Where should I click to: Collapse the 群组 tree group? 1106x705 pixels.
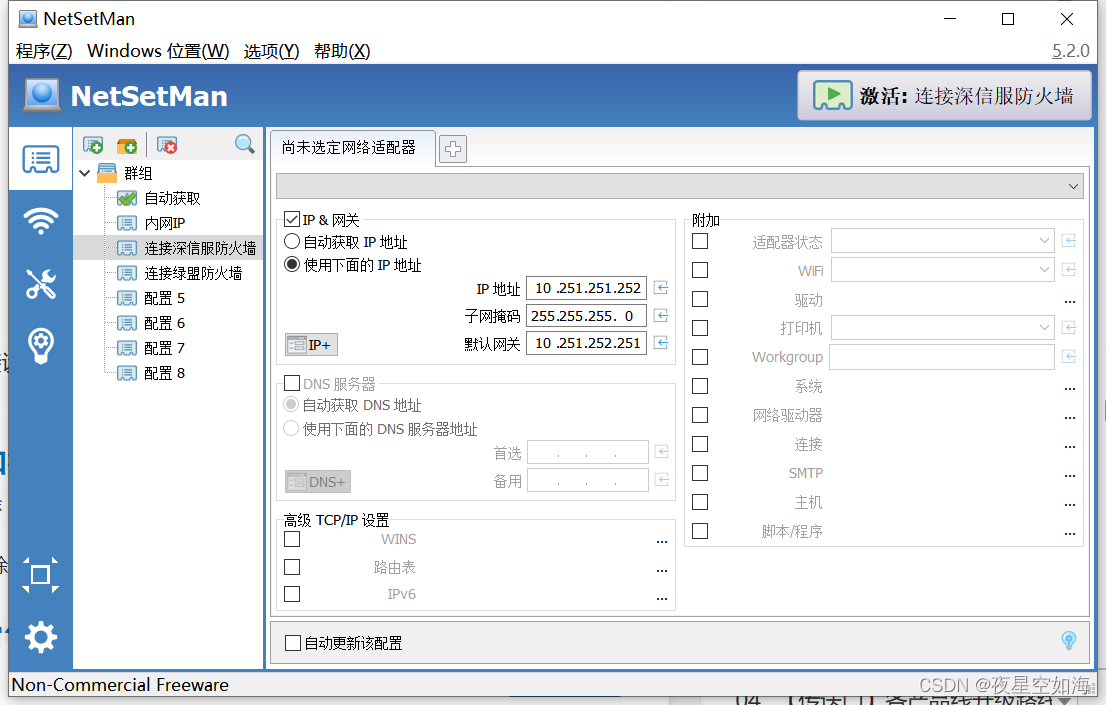click(x=85, y=173)
